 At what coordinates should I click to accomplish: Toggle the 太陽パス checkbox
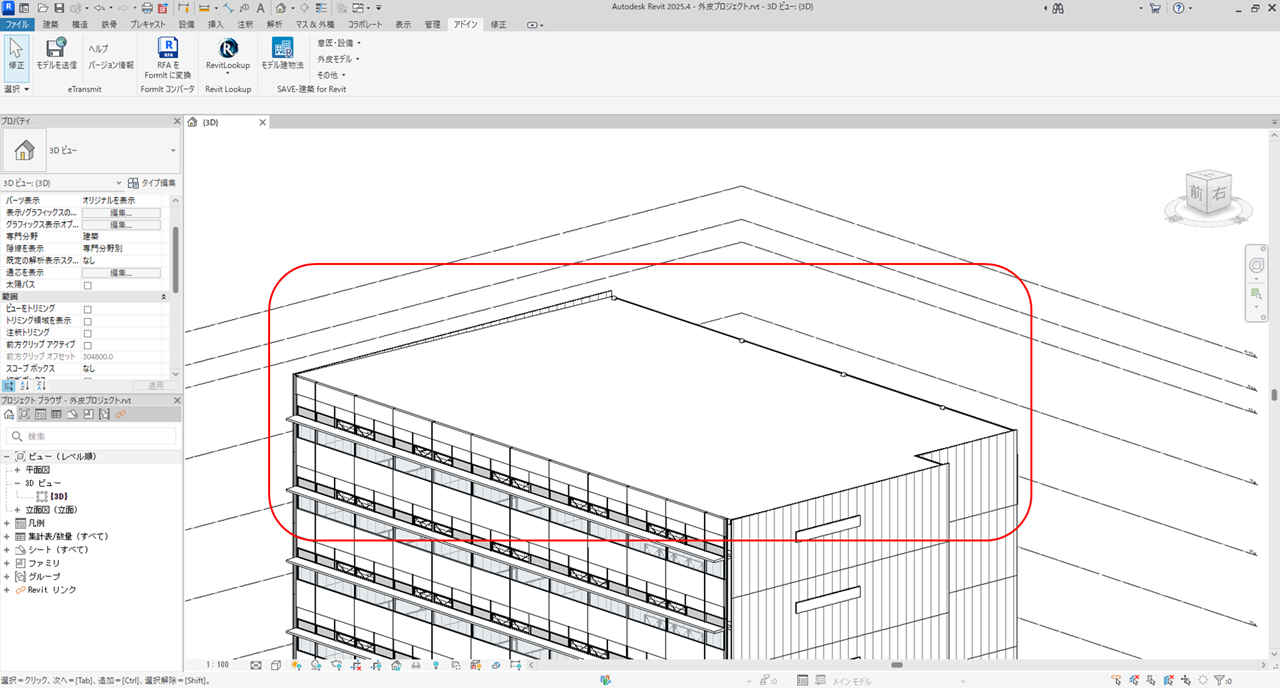[x=87, y=285]
